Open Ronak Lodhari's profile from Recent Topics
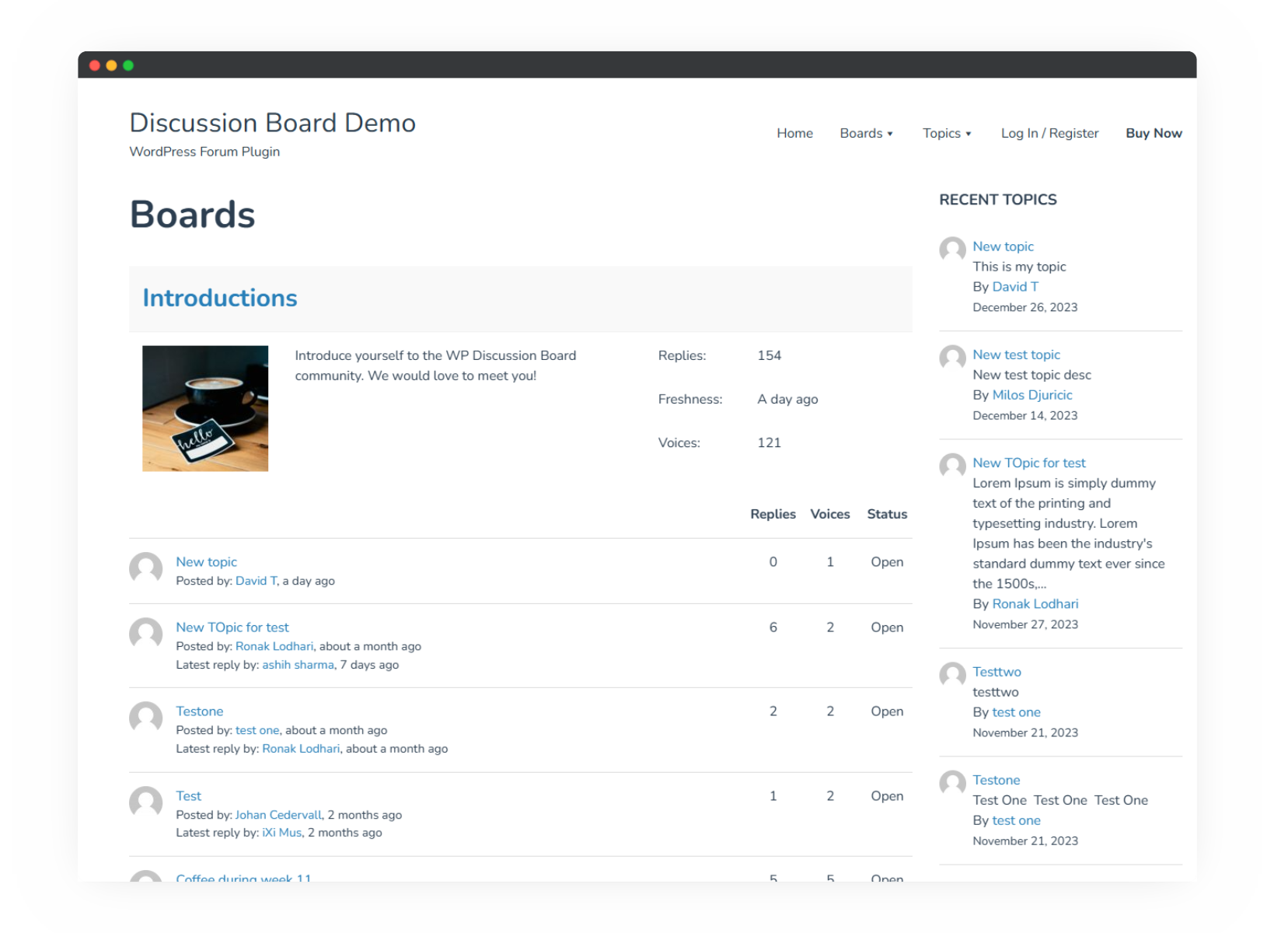1288x933 pixels. pyautogui.click(x=1035, y=603)
